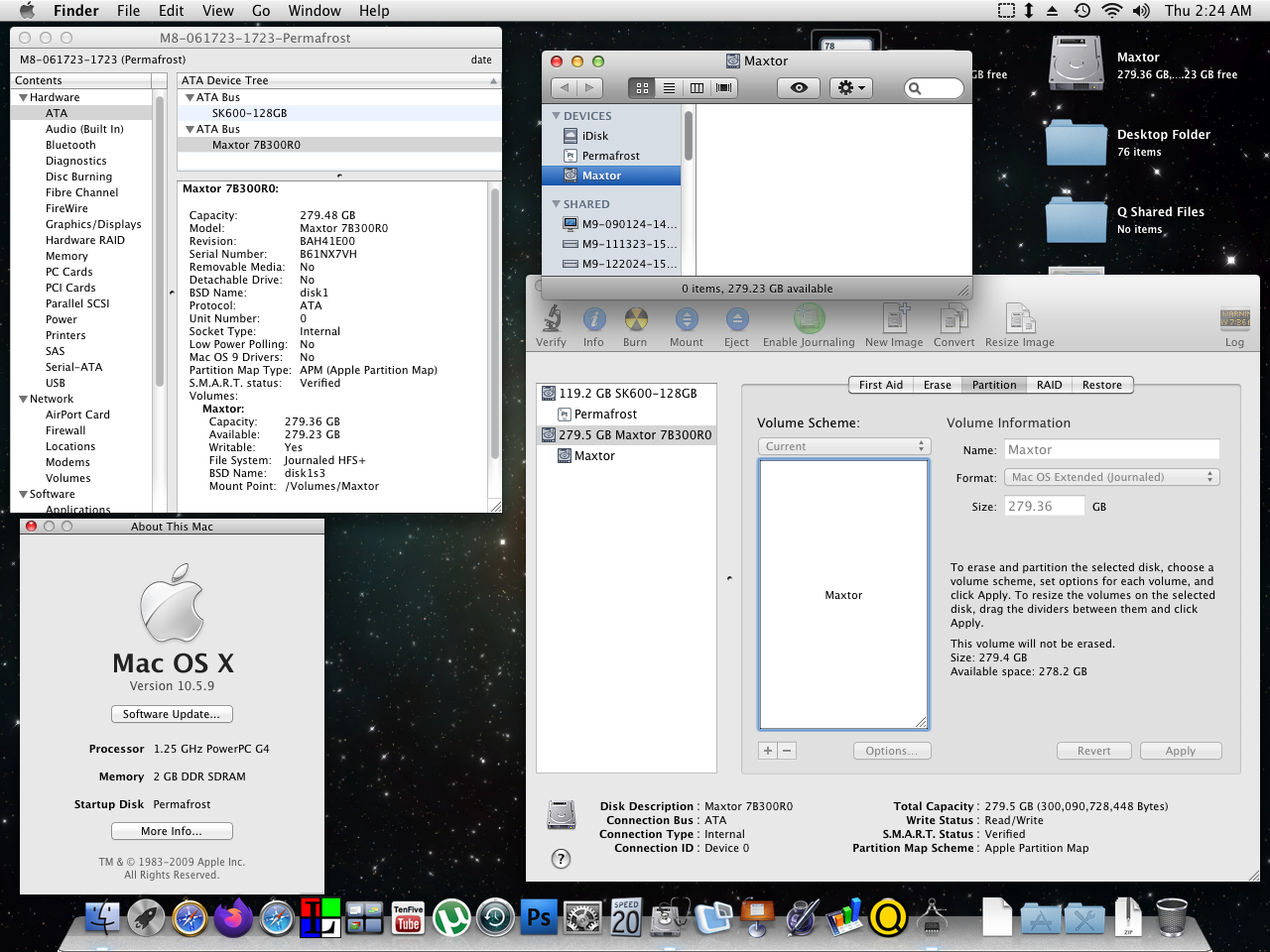This screenshot has height=952, width=1270.
Task: Switch Finder window to list view
Action: (x=670, y=88)
